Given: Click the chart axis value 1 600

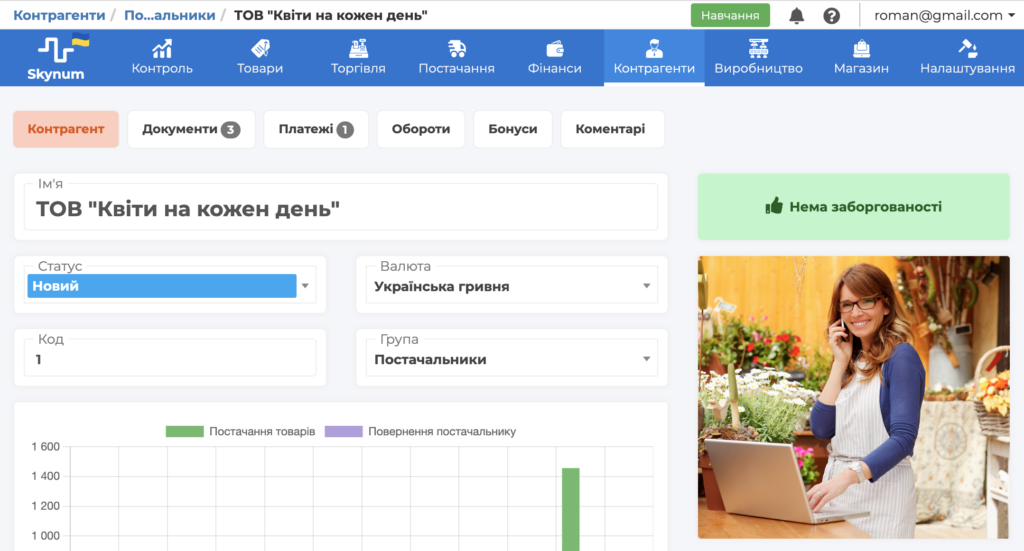Looking at the screenshot, I should click(x=46, y=447).
